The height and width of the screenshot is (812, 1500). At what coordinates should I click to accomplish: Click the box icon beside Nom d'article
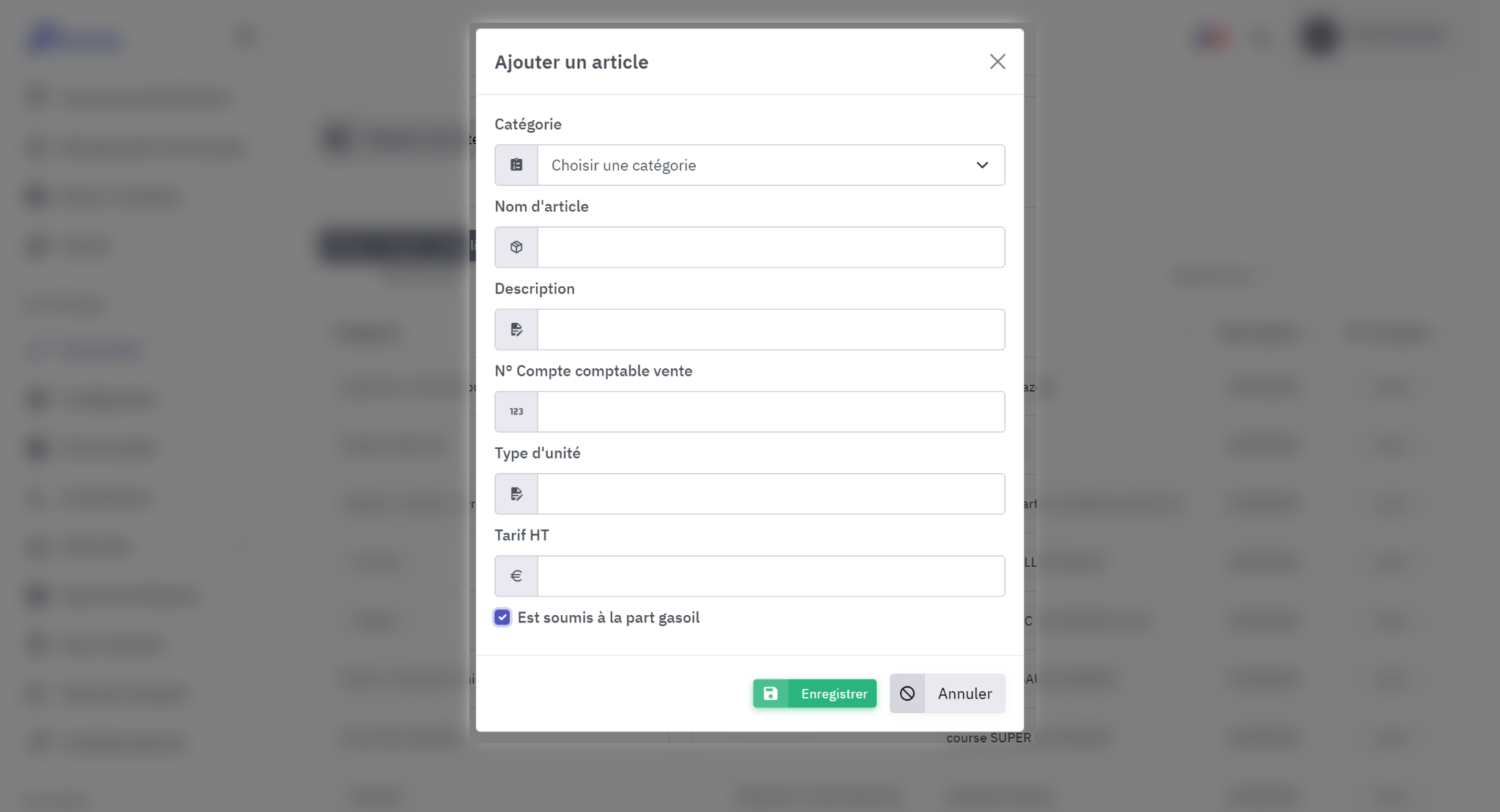pyautogui.click(x=516, y=247)
